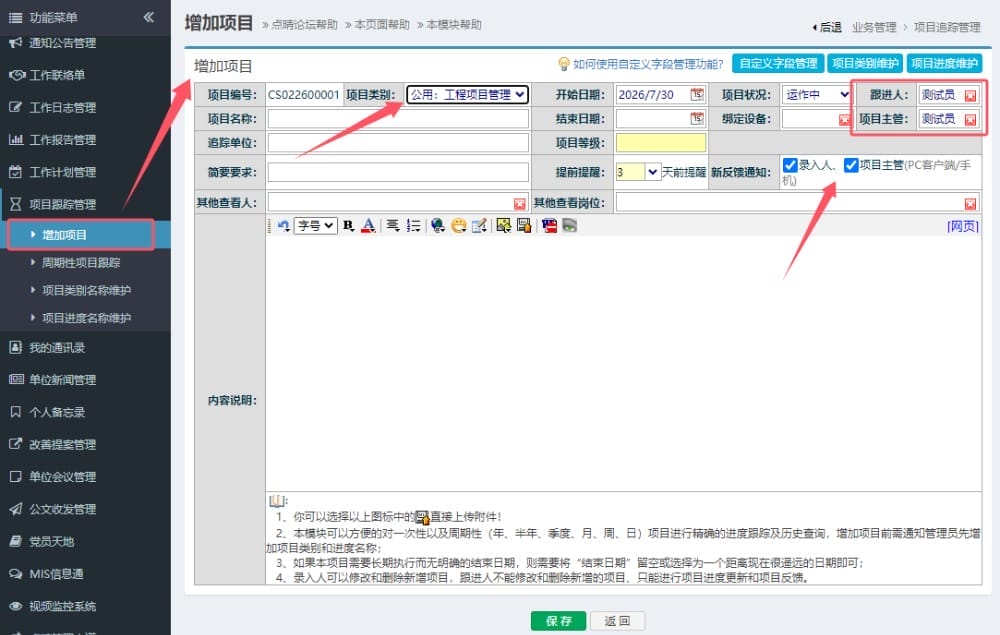Open the end date calendar picker

pos(697,118)
